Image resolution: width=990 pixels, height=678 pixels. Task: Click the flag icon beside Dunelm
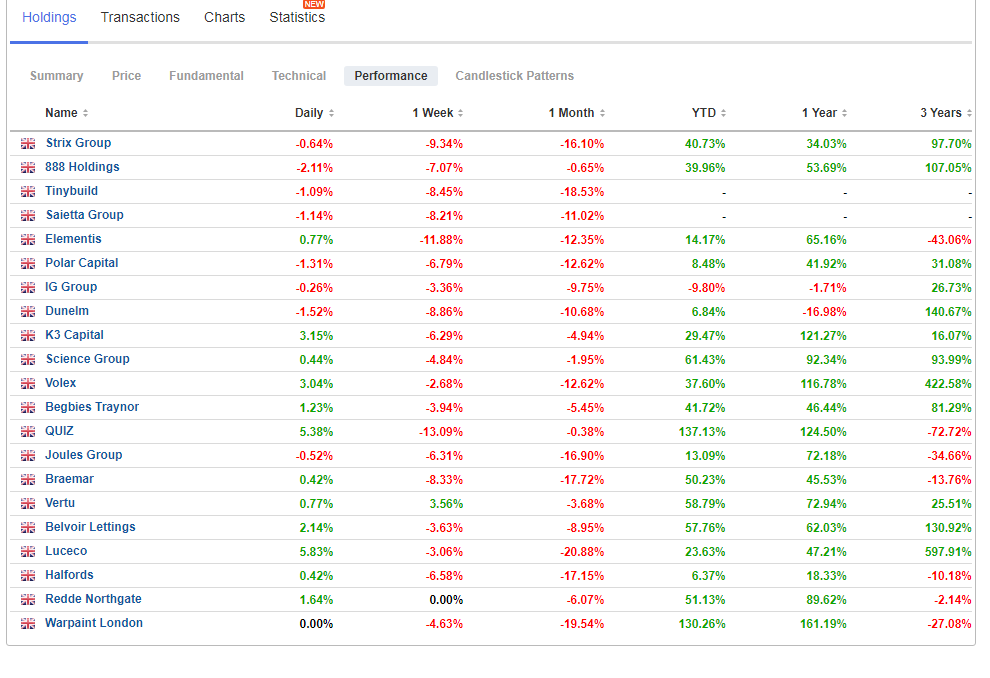(x=28, y=311)
